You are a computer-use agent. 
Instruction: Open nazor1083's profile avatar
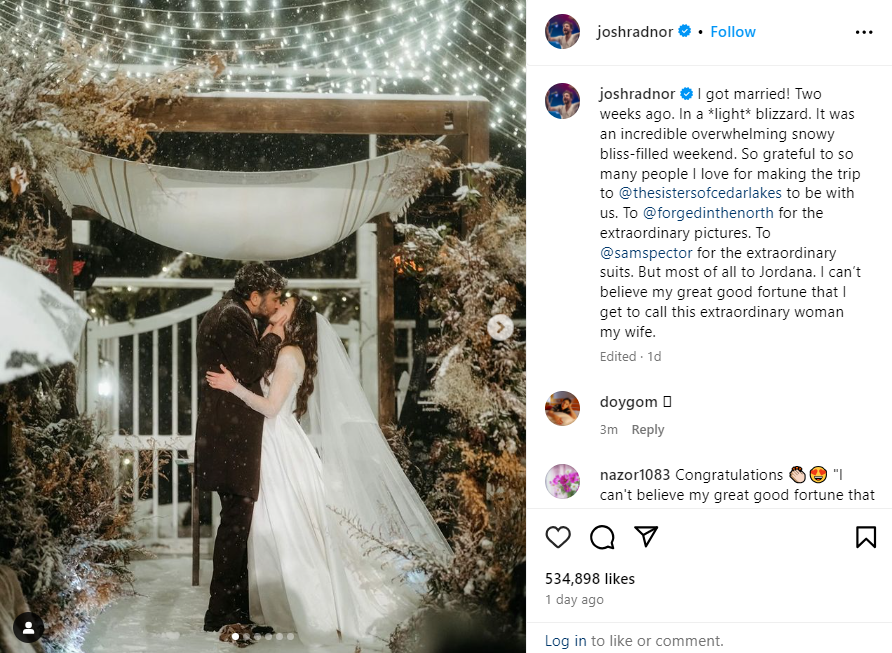tap(562, 481)
